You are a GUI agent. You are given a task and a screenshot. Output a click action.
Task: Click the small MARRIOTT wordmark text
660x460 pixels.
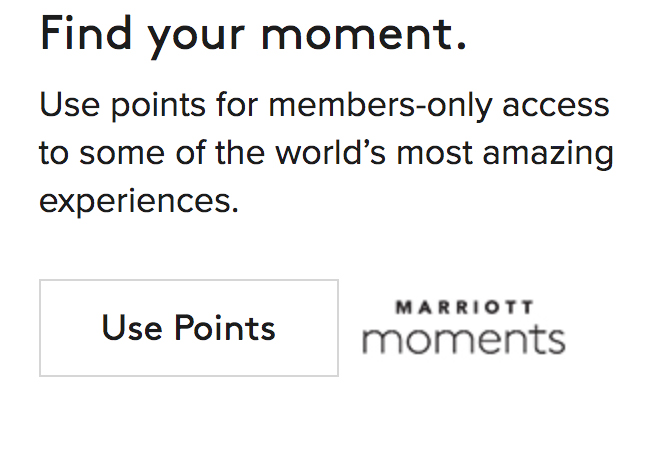463,307
